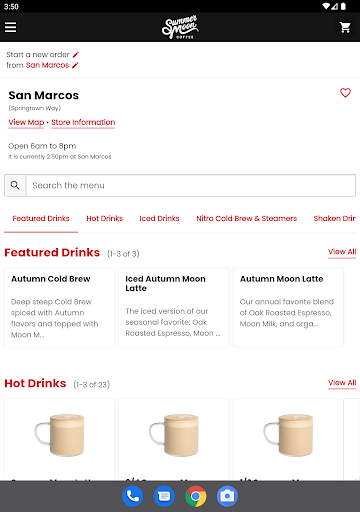
Task: Open the Camera app in dock
Action: pyautogui.click(x=227, y=496)
